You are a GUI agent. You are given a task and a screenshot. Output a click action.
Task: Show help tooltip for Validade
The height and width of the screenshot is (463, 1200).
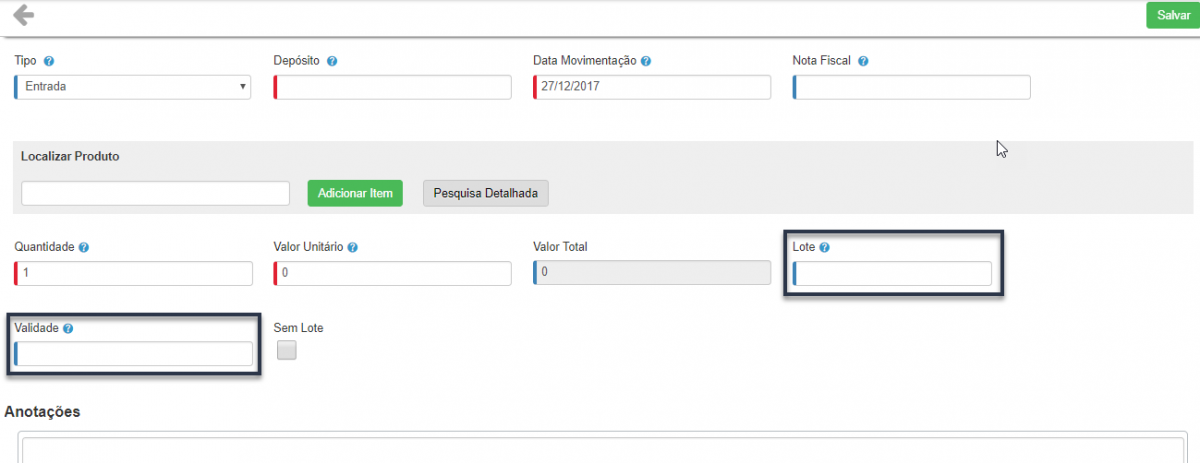tap(69, 328)
